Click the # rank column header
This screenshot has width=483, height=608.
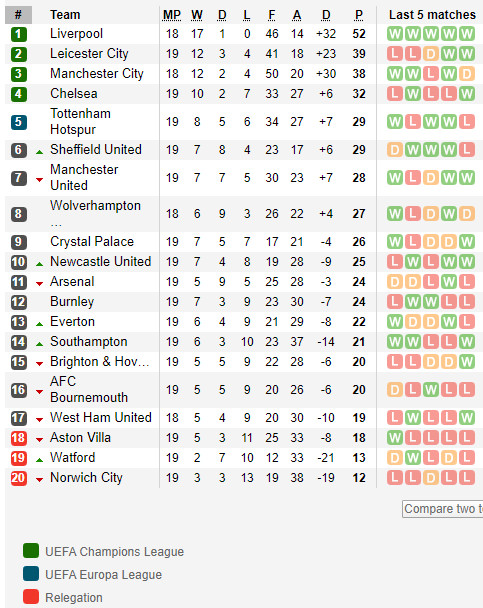click(x=18, y=15)
